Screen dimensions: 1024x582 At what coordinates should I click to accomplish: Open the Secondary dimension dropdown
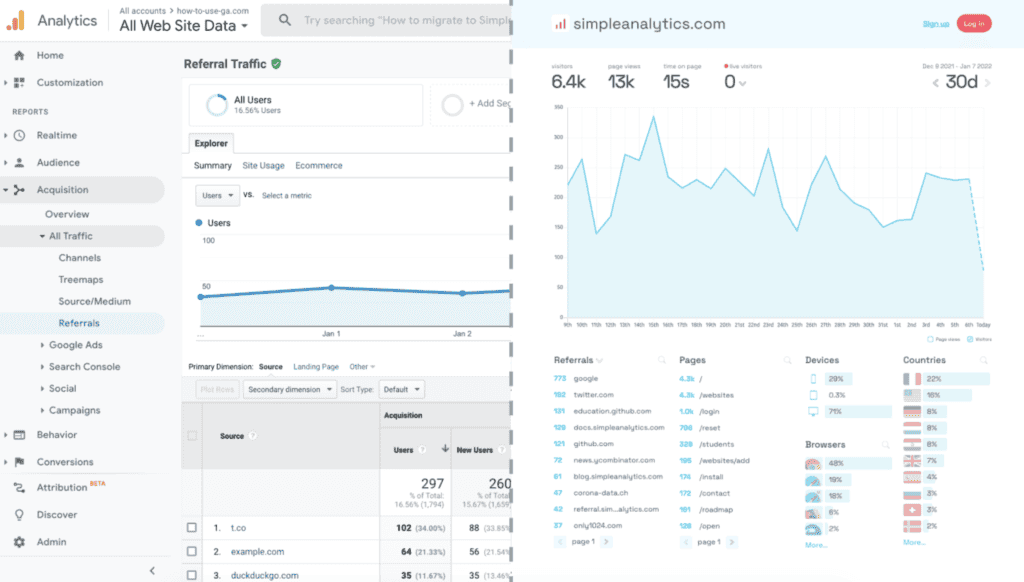pyautogui.click(x=290, y=389)
